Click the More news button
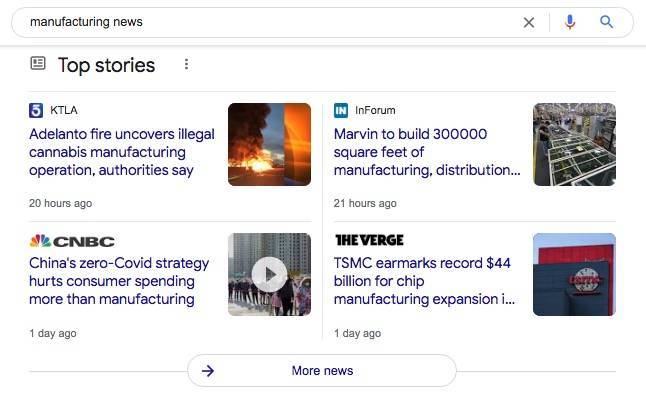 click(x=322, y=371)
